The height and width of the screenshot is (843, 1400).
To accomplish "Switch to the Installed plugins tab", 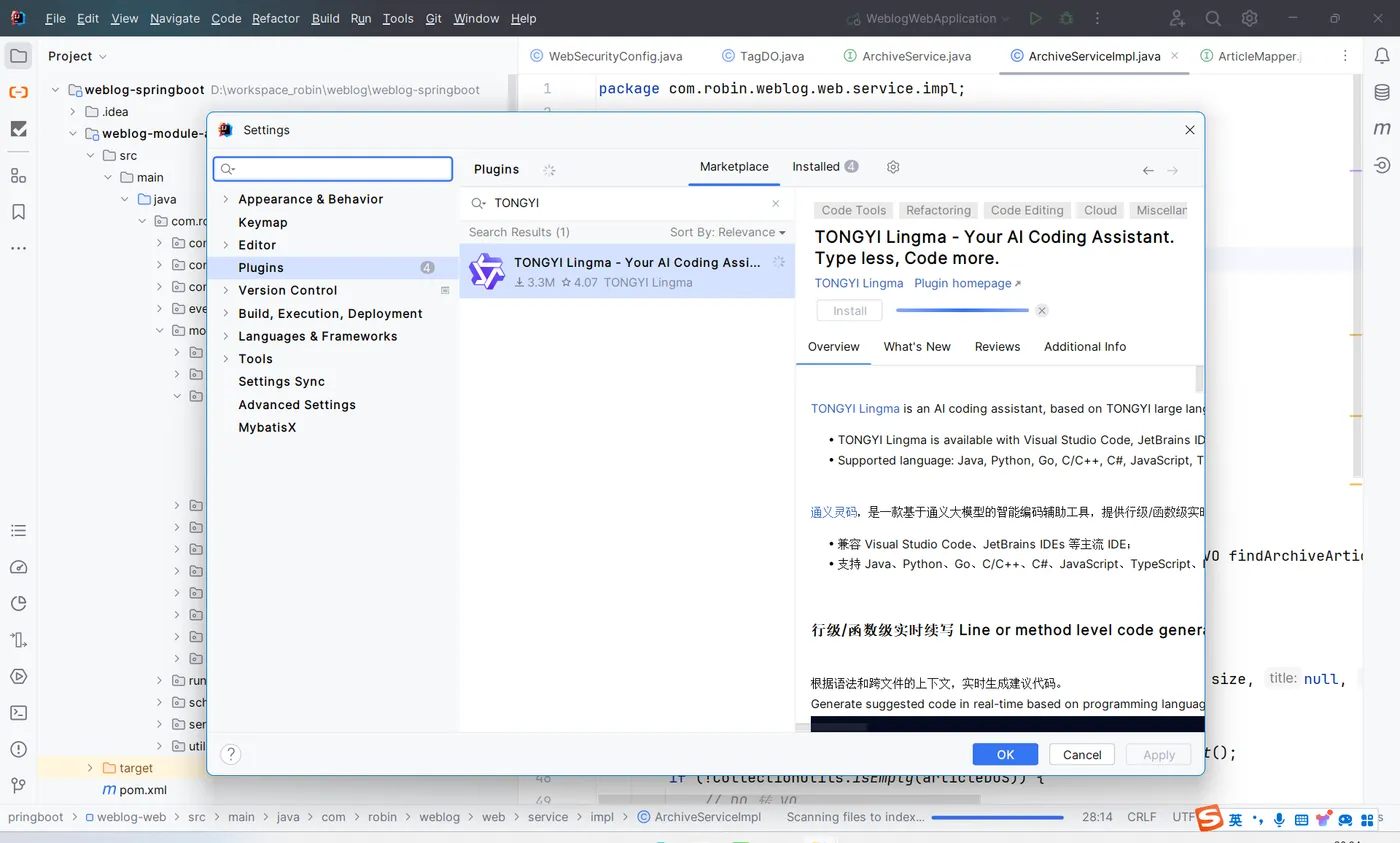I will [x=825, y=167].
